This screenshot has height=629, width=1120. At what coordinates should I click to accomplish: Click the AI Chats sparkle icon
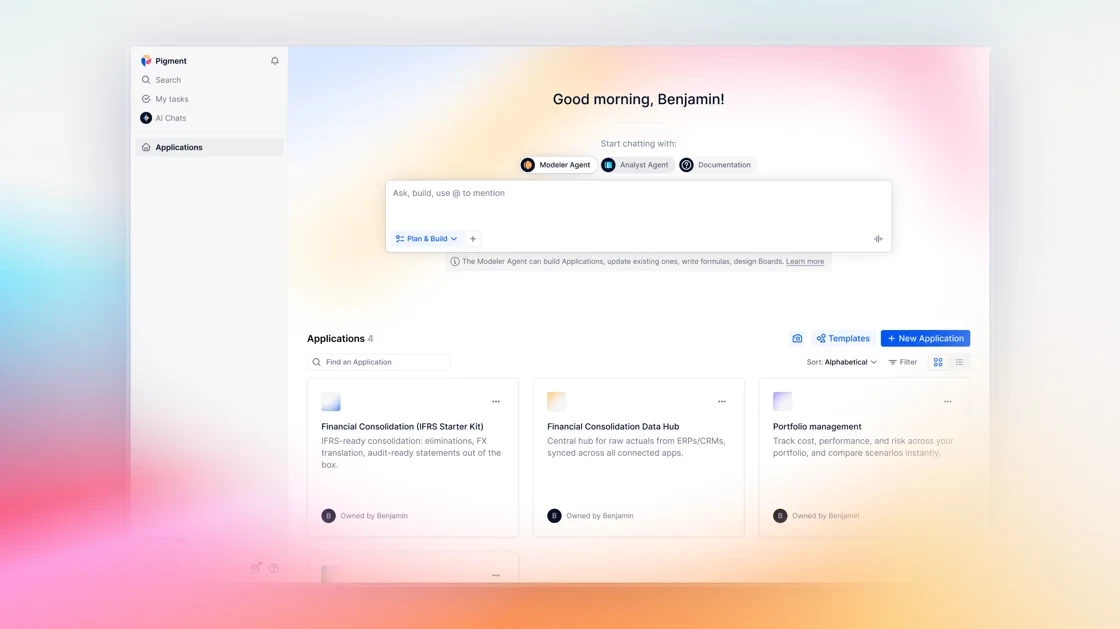click(x=146, y=118)
